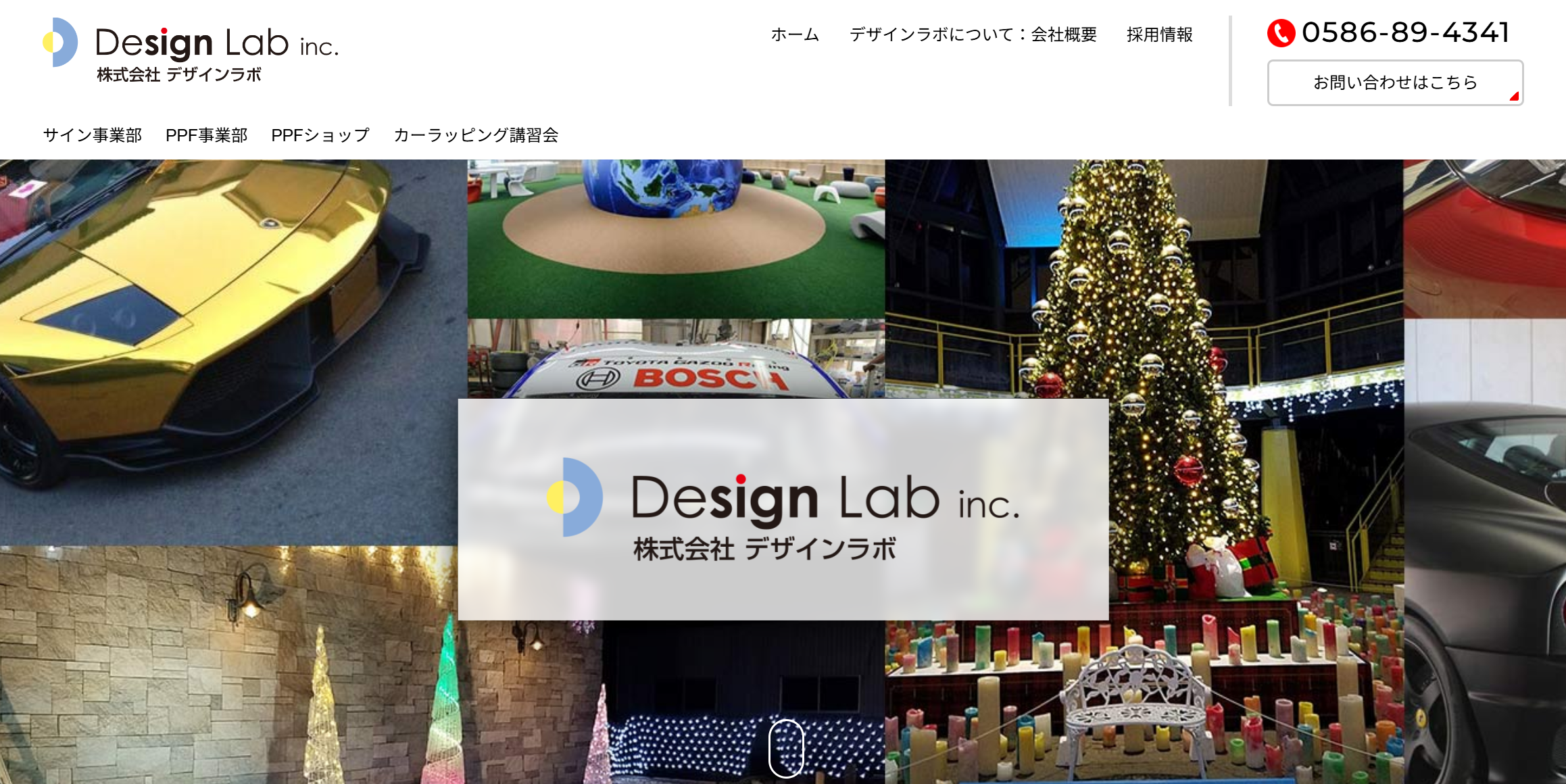
Task: Click the gold wrapped sports car photo
Action: pos(229,352)
